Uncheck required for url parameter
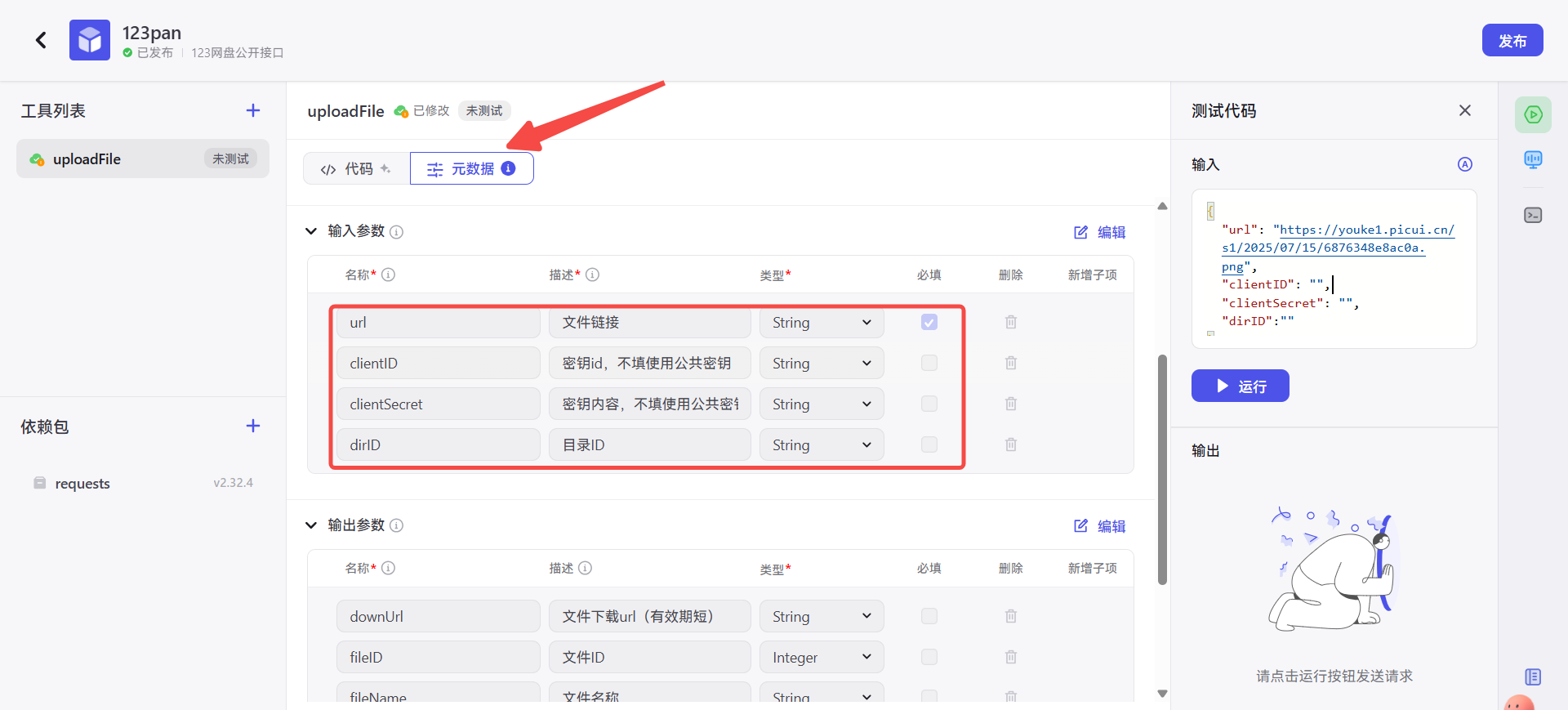Image resolution: width=1568 pixels, height=710 pixels. [x=929, y=322]
